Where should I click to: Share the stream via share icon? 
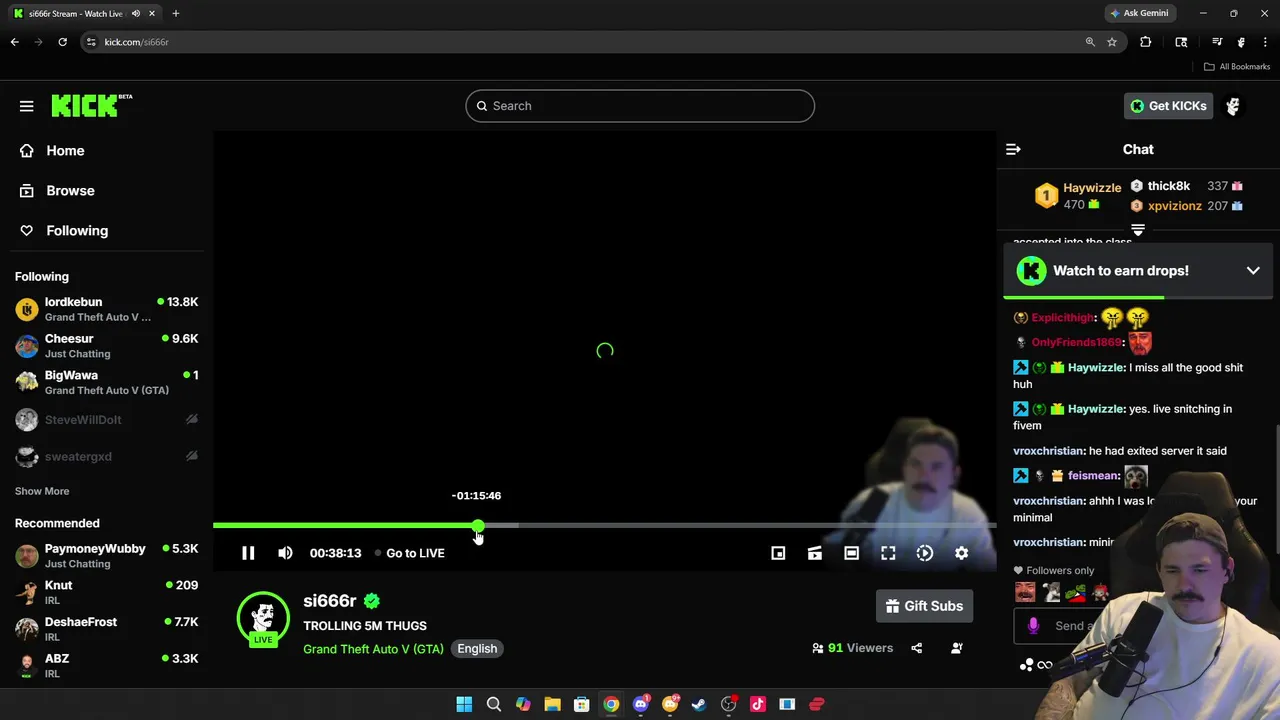coord(917,648)
